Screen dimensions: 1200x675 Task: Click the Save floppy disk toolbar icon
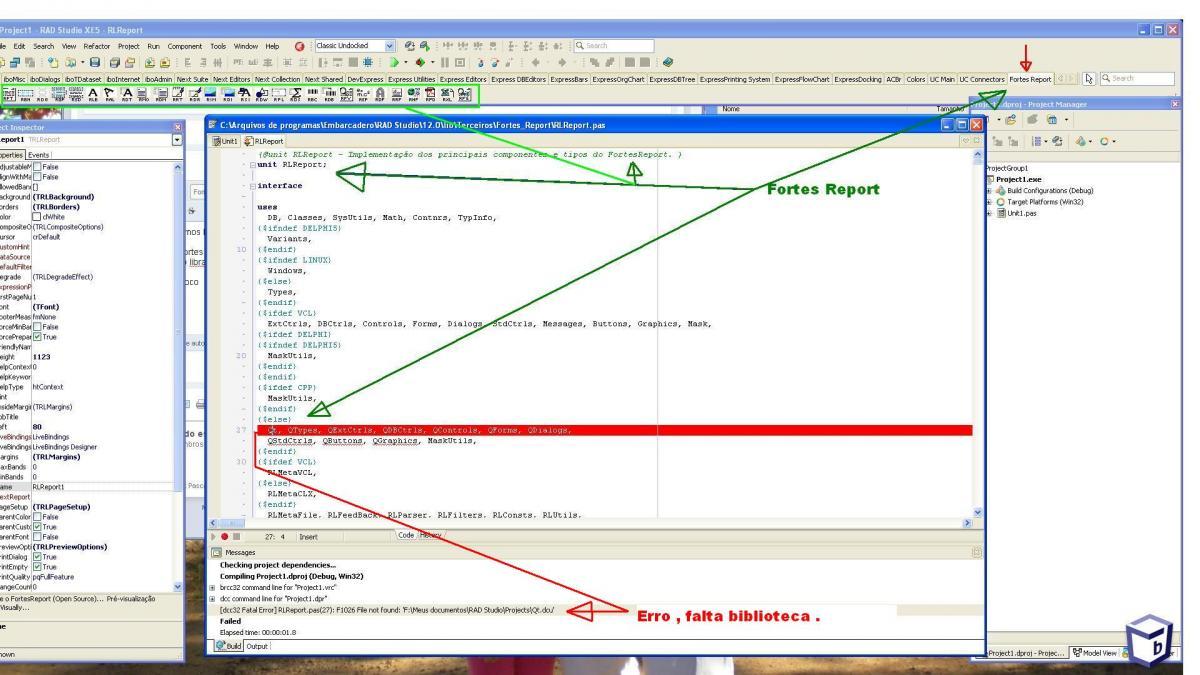click(95, 62)
